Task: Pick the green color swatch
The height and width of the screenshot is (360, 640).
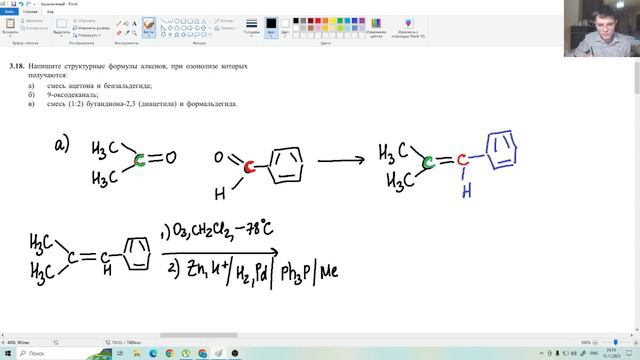Action: click(340, 21)
